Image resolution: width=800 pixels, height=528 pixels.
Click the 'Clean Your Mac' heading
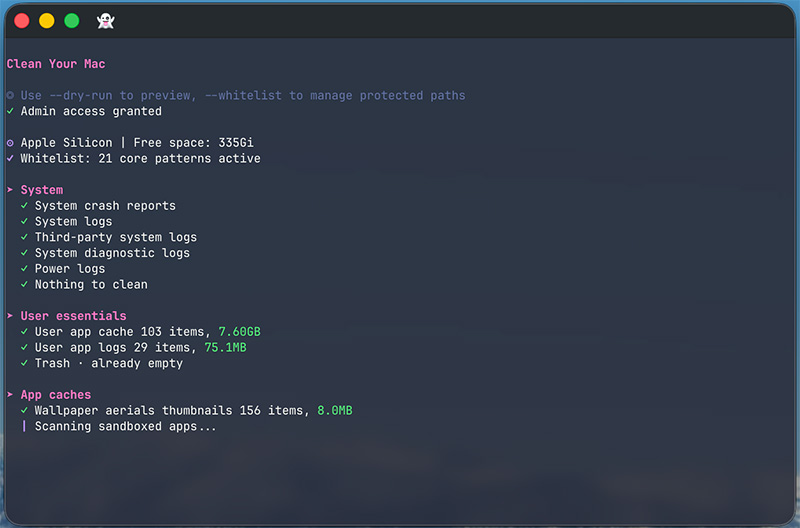click(56, 64)
